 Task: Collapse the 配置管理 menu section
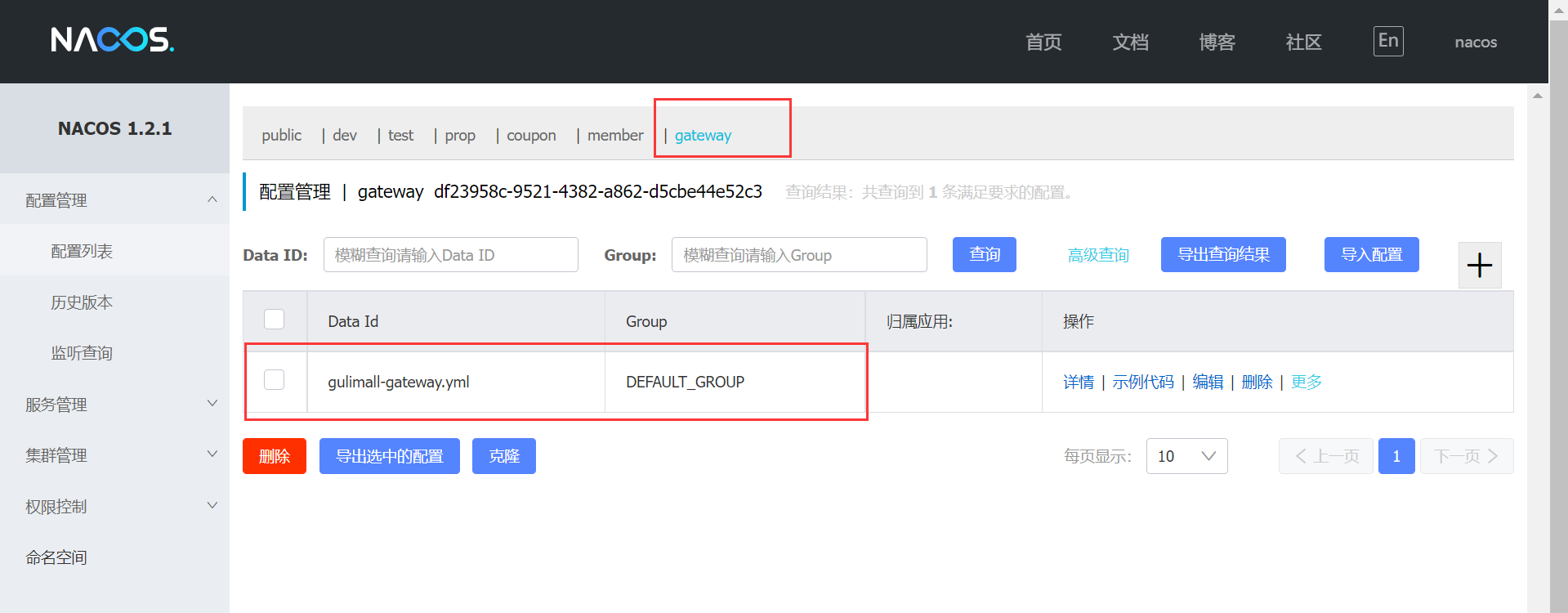coord(114,199)
